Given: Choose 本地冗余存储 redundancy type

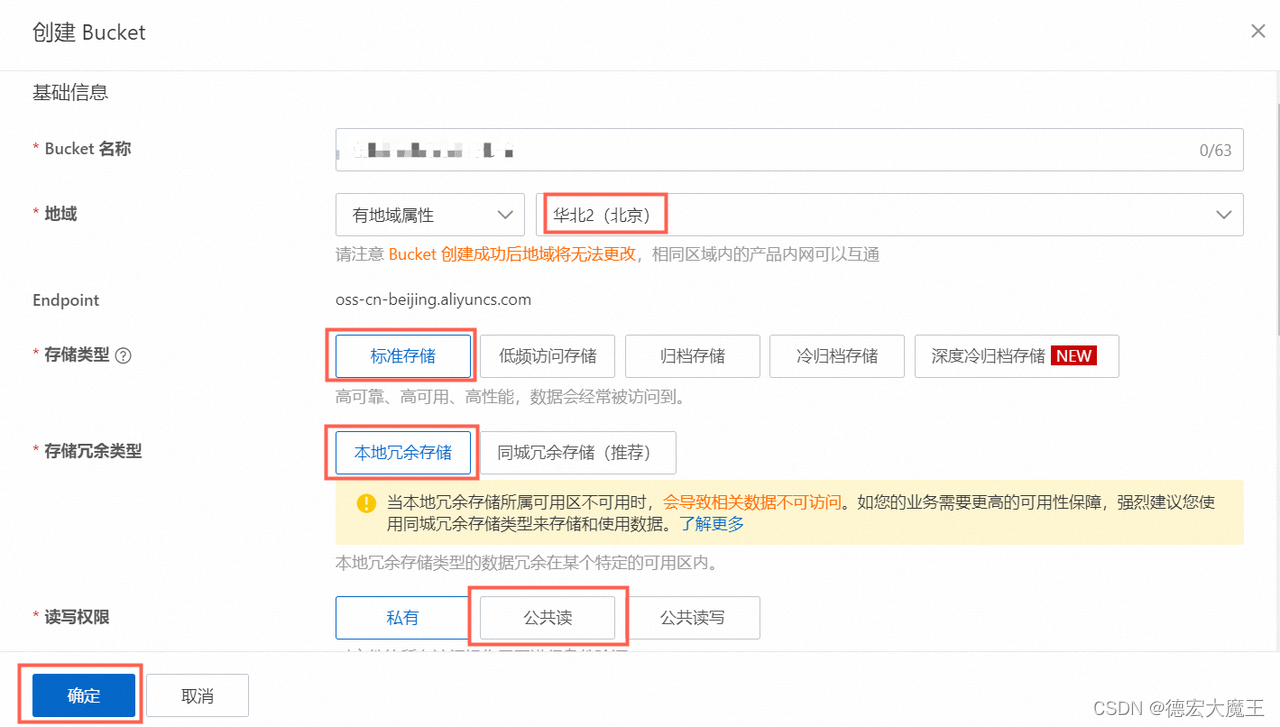Looking at the screenshot, I should tap(403, 452).
